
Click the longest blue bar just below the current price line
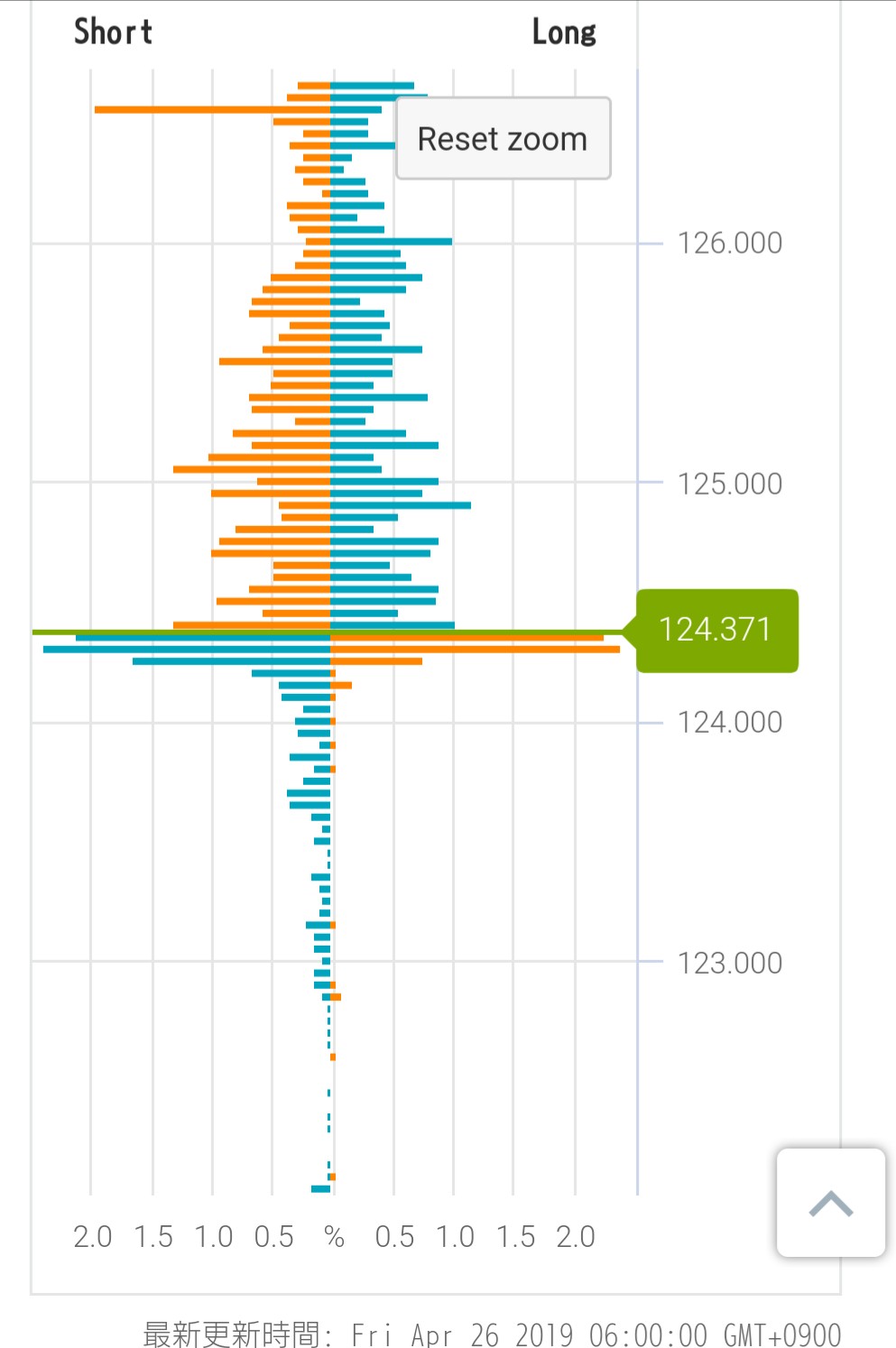pos(187,649)
